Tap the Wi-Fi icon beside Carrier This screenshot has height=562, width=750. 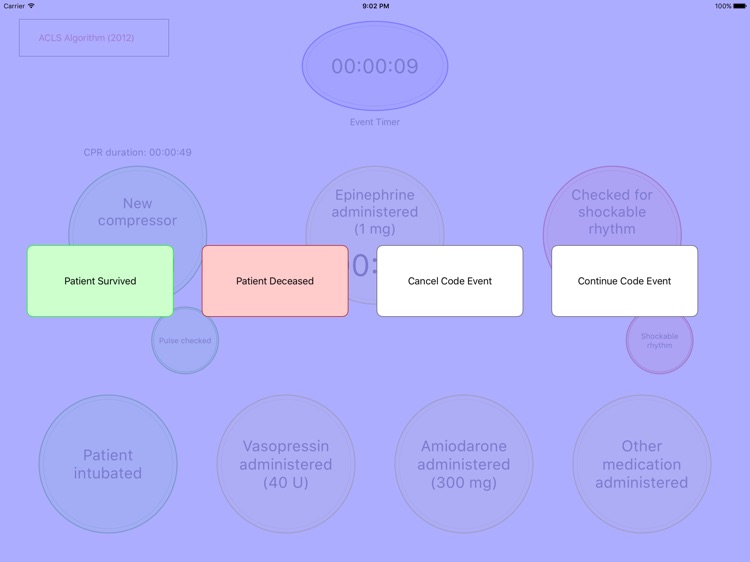pos(32,6)
